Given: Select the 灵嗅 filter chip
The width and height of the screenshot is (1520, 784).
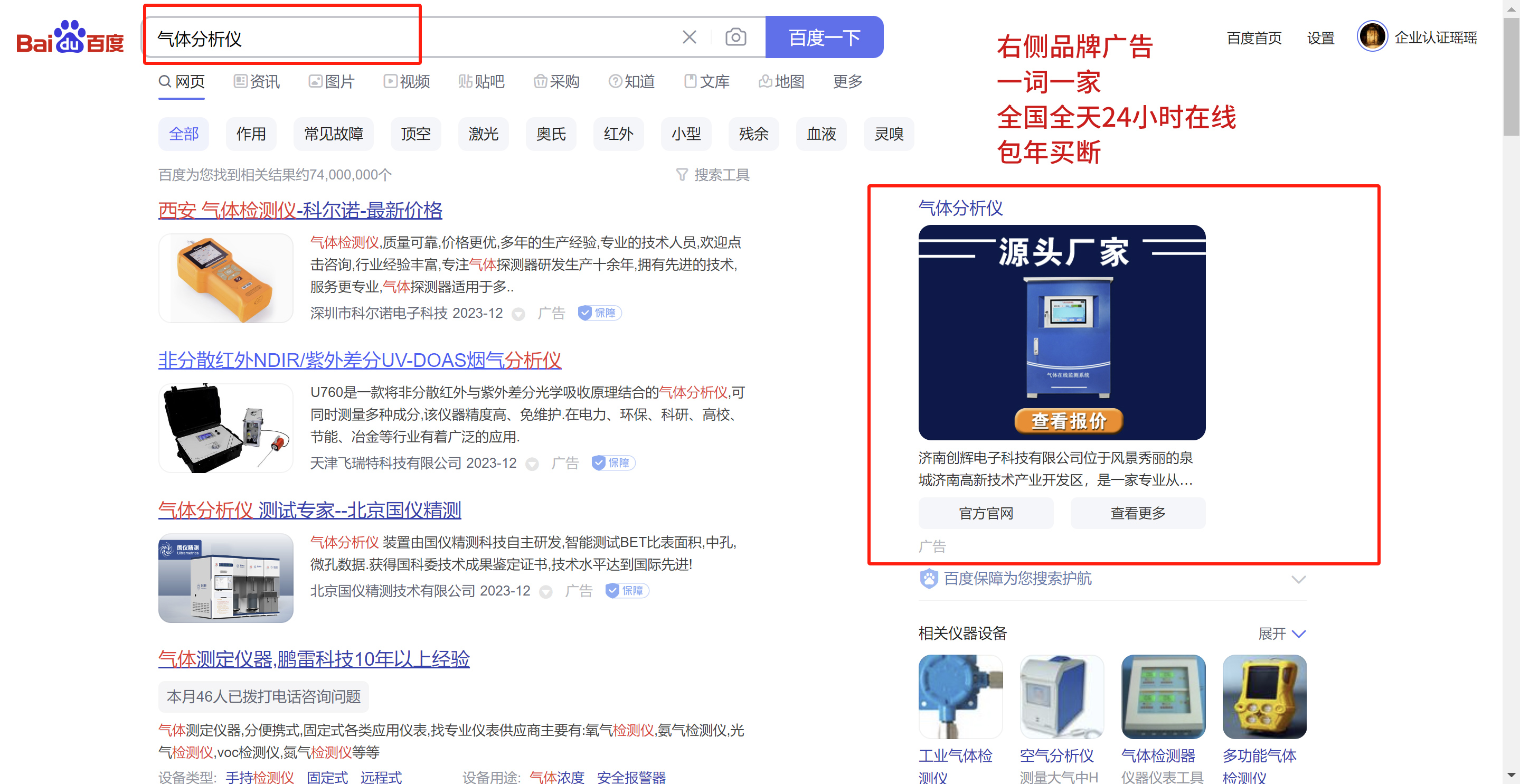Looking at the screenshot, I should (x=889, y=134).
